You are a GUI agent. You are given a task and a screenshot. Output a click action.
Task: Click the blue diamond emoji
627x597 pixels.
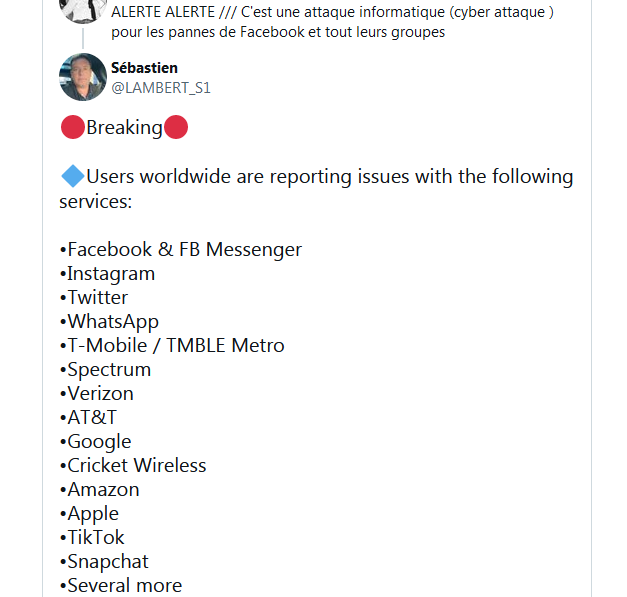[72, 176]
